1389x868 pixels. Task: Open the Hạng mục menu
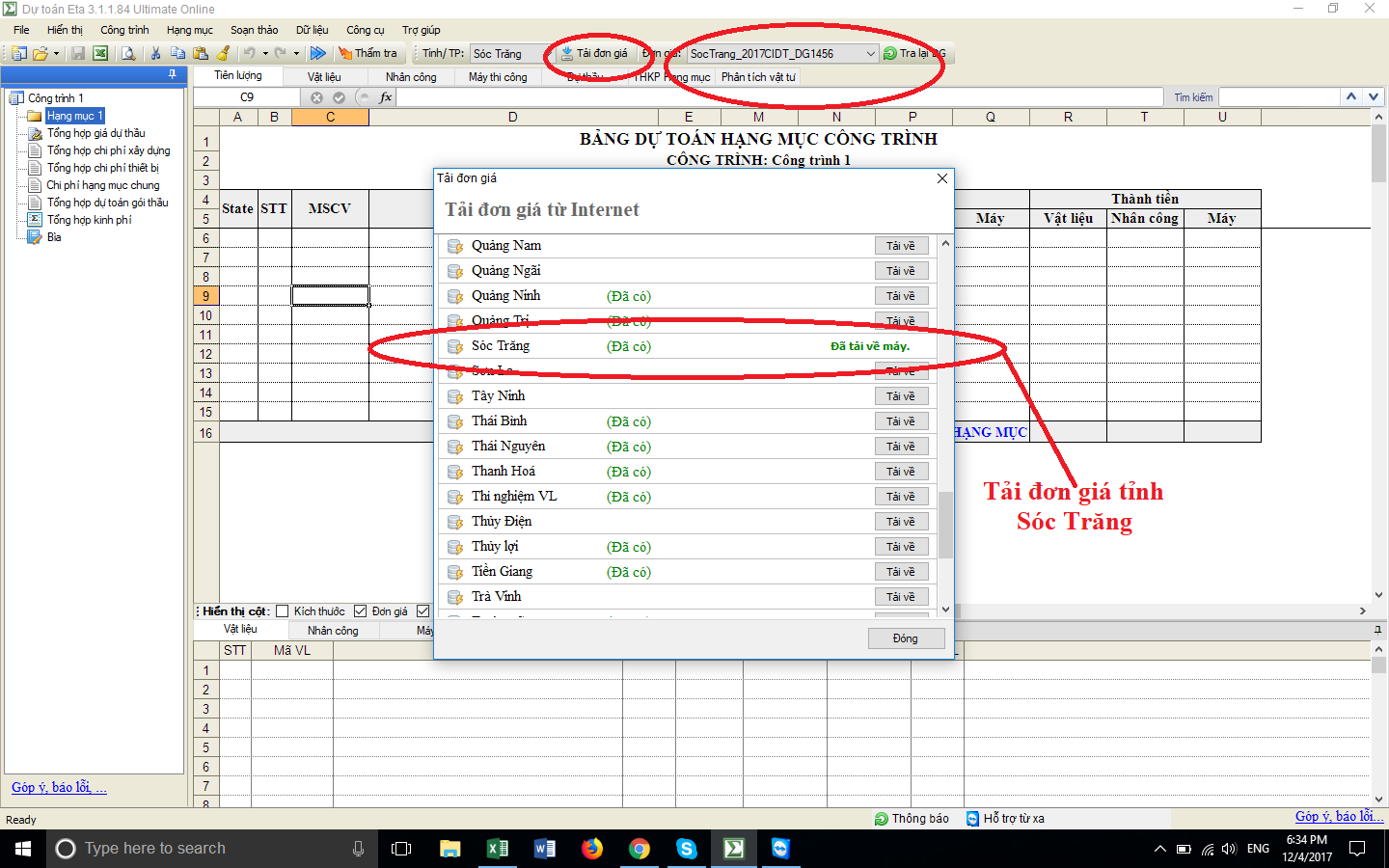coord(189,30)
